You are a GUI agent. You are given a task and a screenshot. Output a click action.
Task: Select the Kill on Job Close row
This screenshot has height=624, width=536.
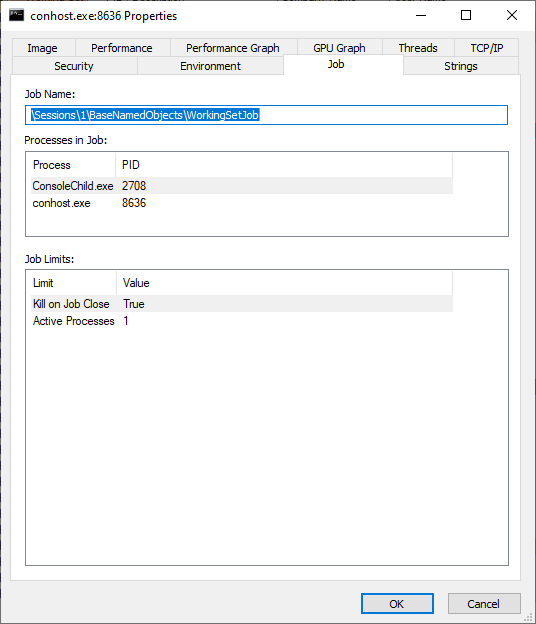click(242, 304)
